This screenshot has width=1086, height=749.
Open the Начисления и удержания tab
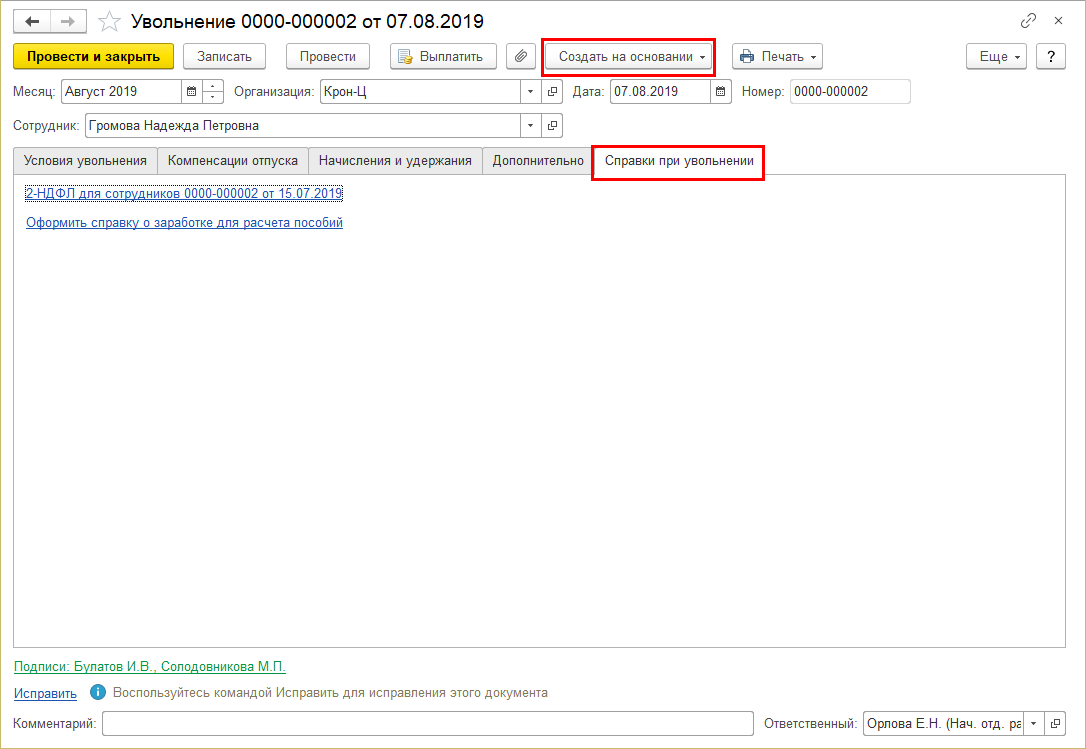click(x=395, y=161)
